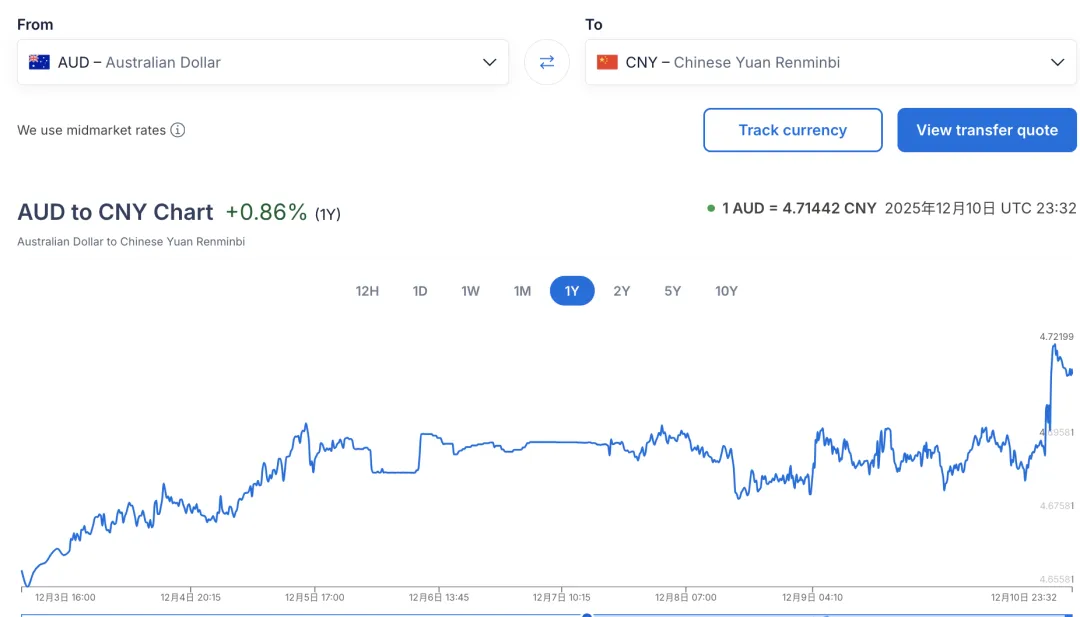Click the chart's peak point near 4.72199
Screen dimensions: 1080x617
click(1054, 346)
